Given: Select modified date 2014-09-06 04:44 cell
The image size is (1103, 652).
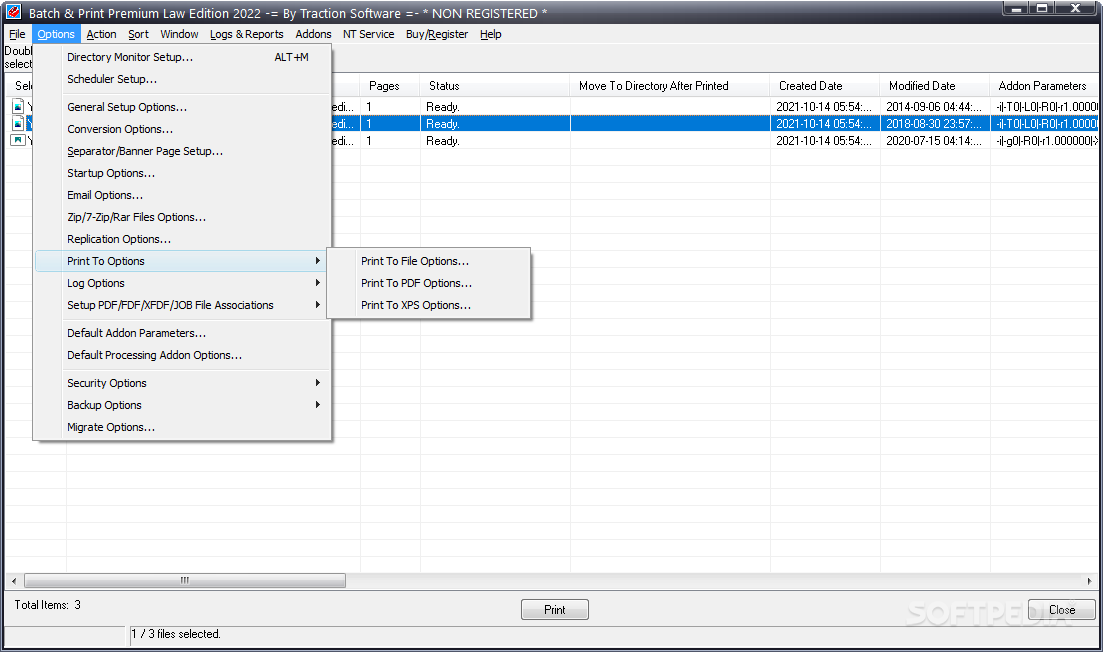Looking at the screenshot, I should click(935, 107).
